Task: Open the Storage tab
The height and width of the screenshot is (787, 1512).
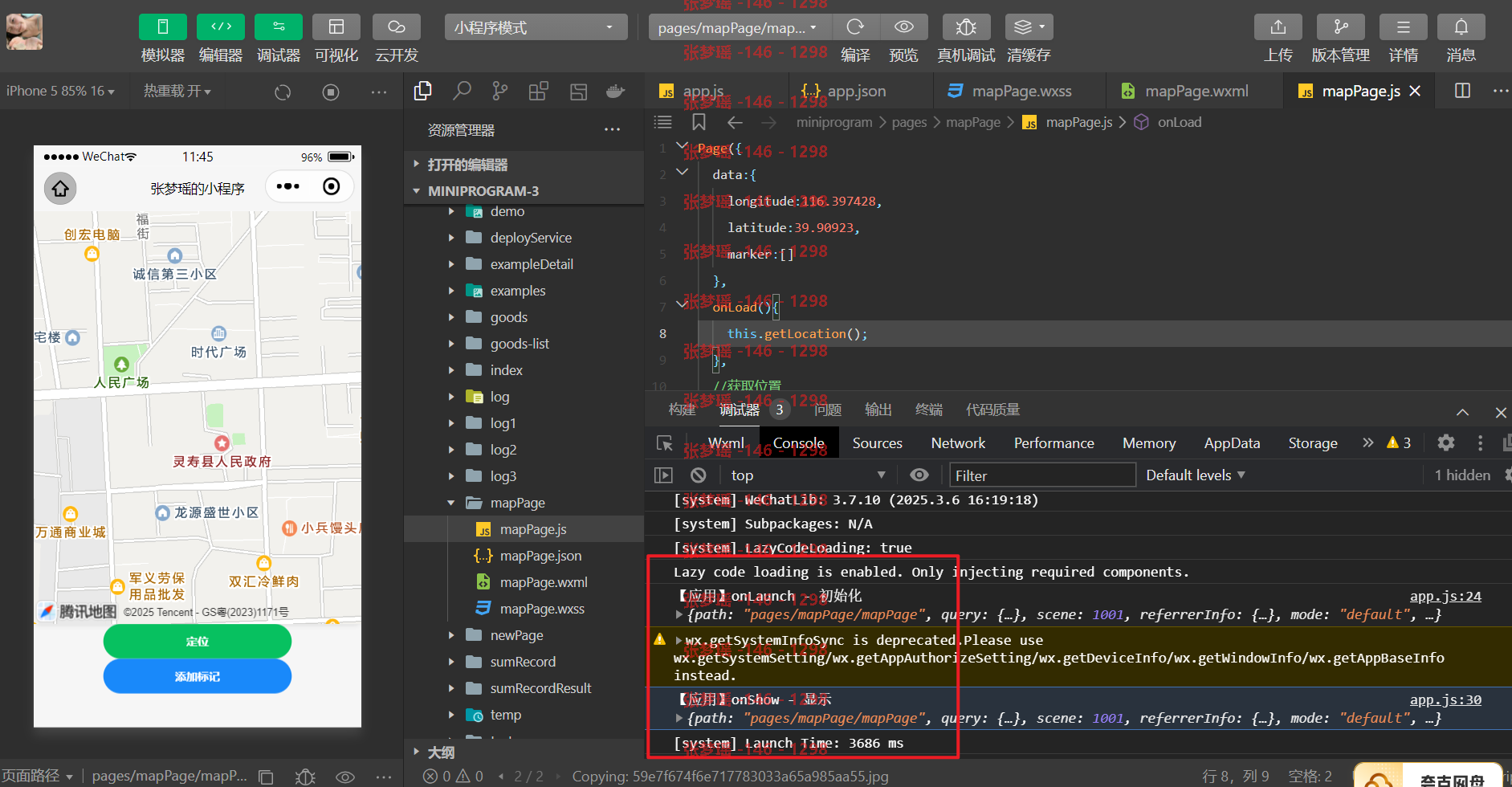Action: click(1313, 443)
